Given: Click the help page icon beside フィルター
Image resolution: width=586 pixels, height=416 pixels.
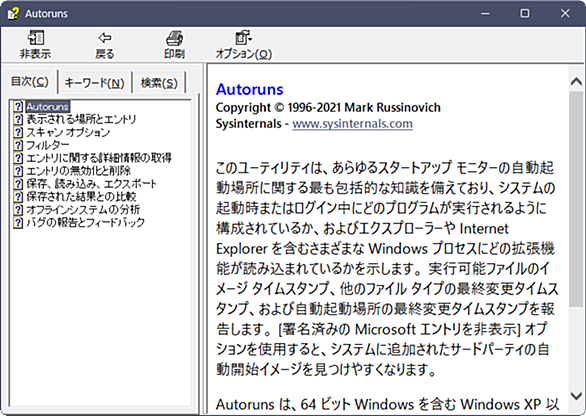Looking at the screenshot, I should pyautogui.click(x=18, y=145).
